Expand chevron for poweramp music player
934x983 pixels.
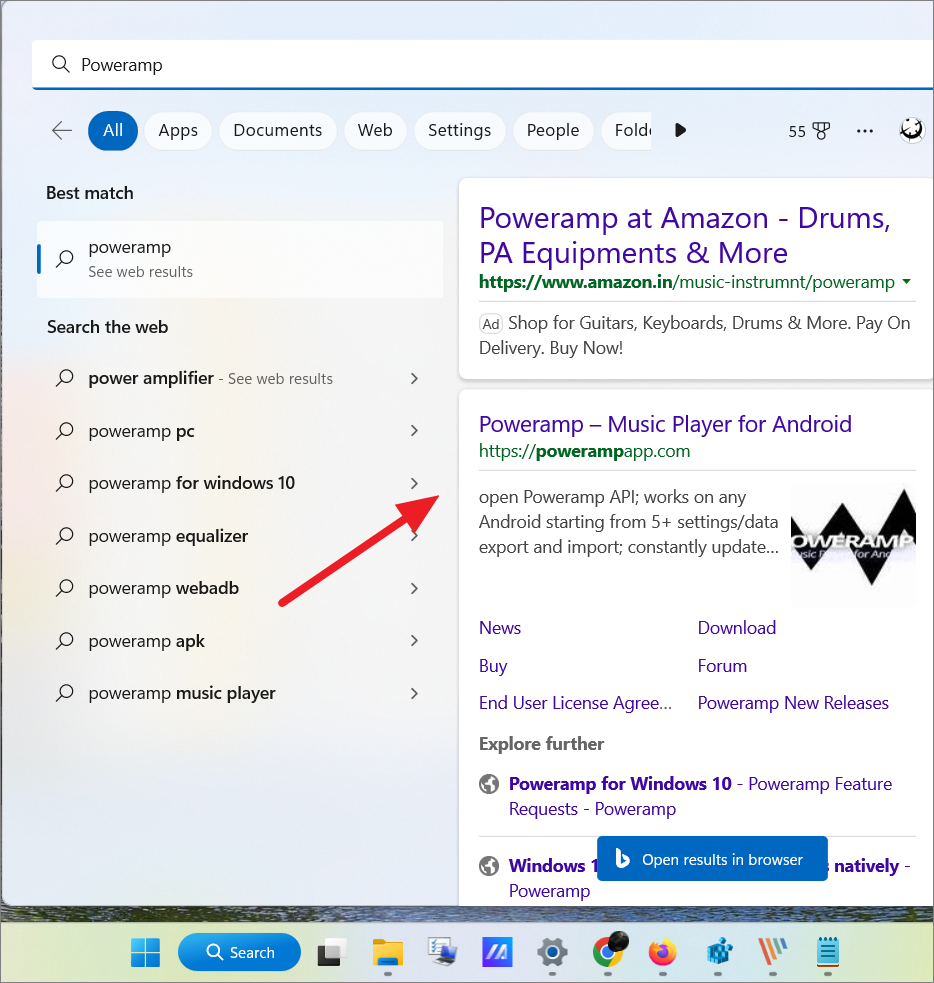tap(414, 693)
